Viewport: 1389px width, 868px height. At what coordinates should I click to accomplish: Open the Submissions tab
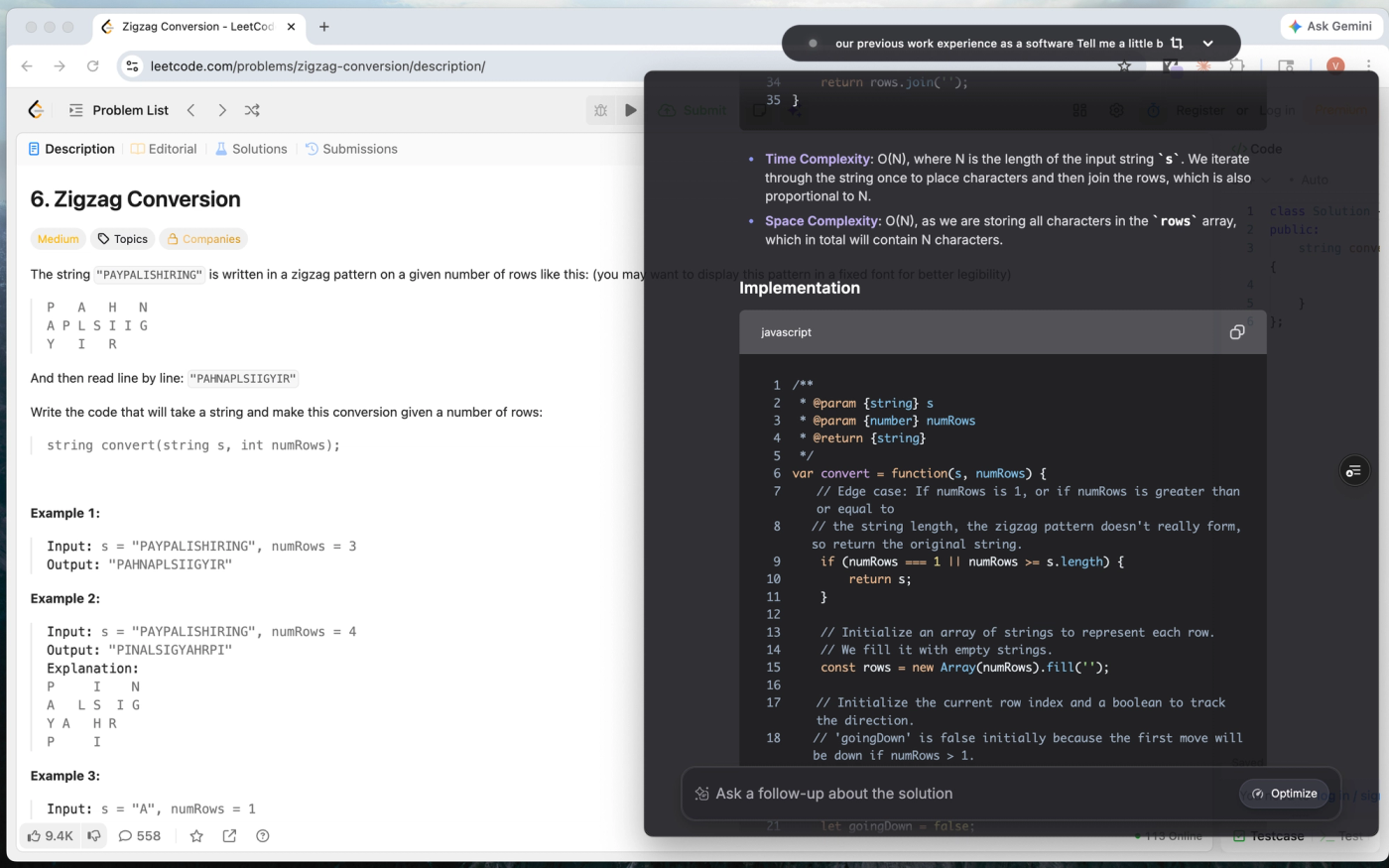tap(351, 149)
